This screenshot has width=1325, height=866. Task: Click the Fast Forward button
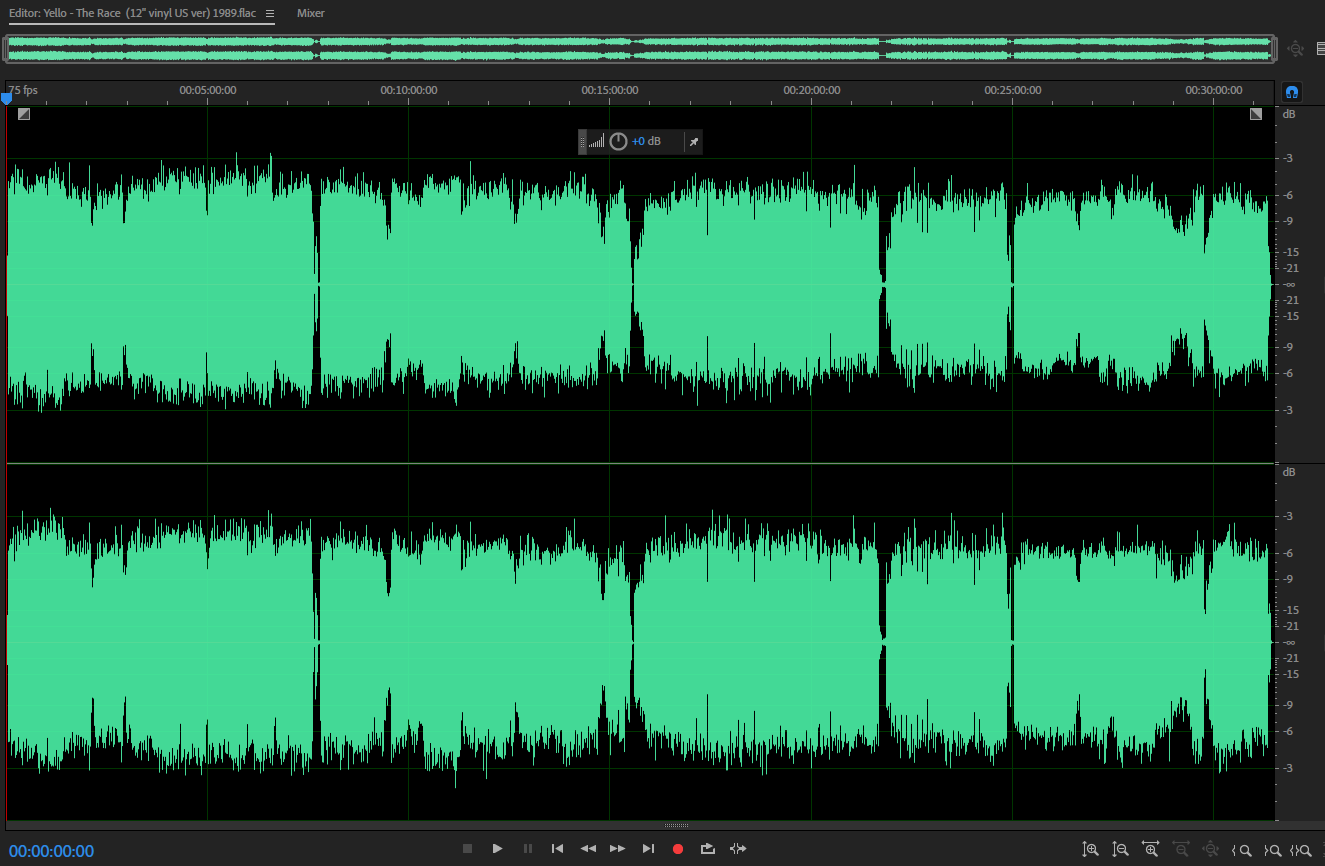pyautogui.click(x=618, y=848)
